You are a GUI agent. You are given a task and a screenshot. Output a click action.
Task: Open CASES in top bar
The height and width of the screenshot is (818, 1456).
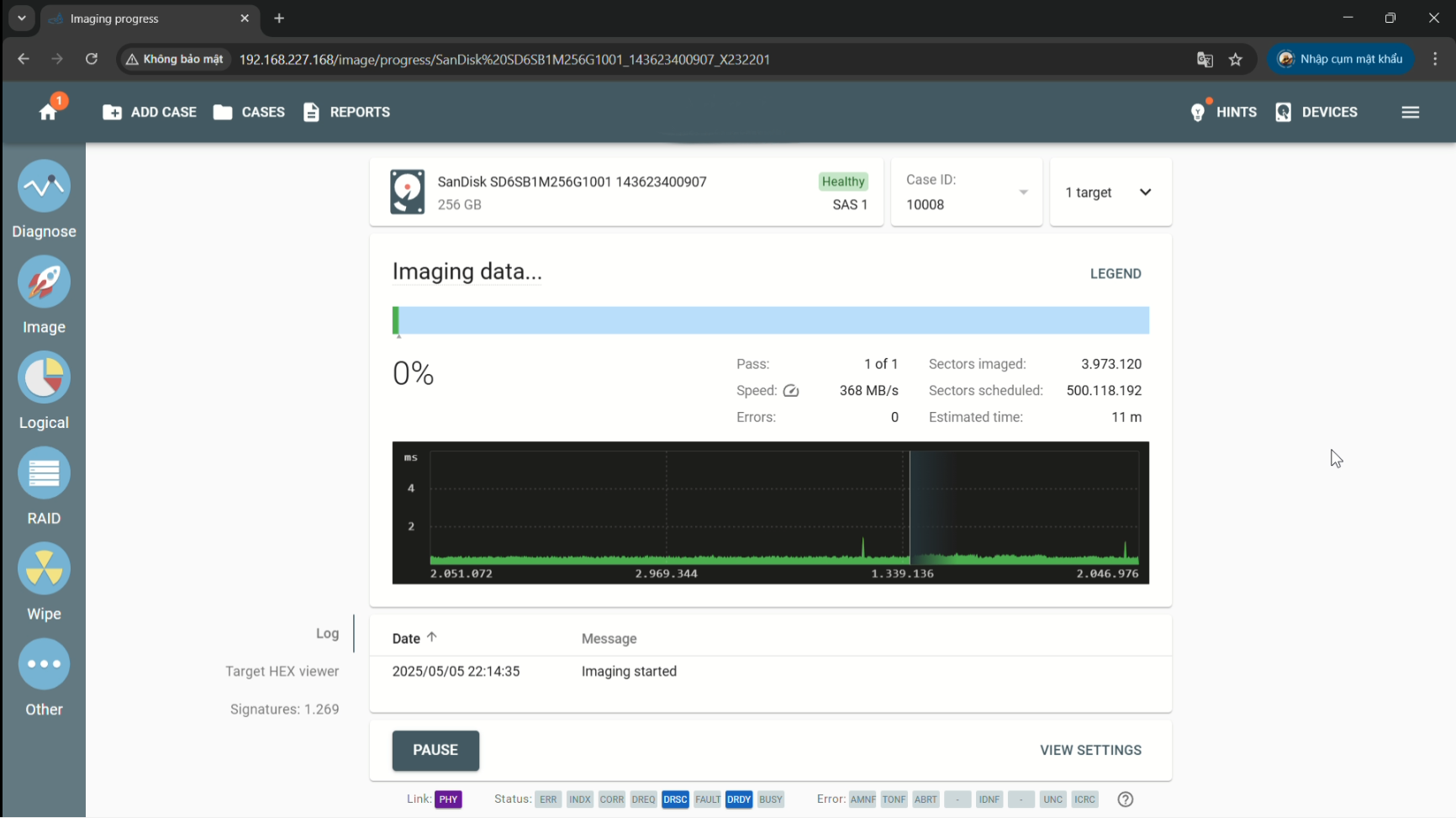pos(249,112)
